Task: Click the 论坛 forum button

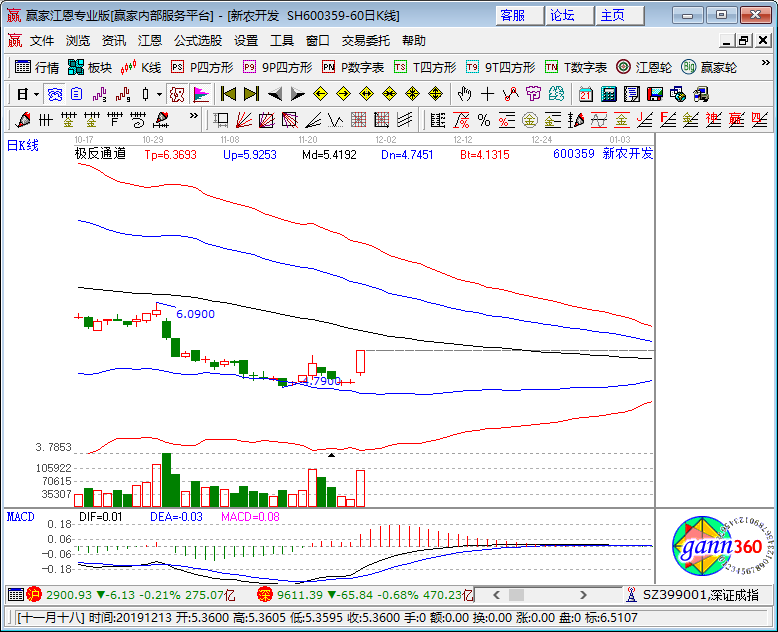Action: point(569,15)
